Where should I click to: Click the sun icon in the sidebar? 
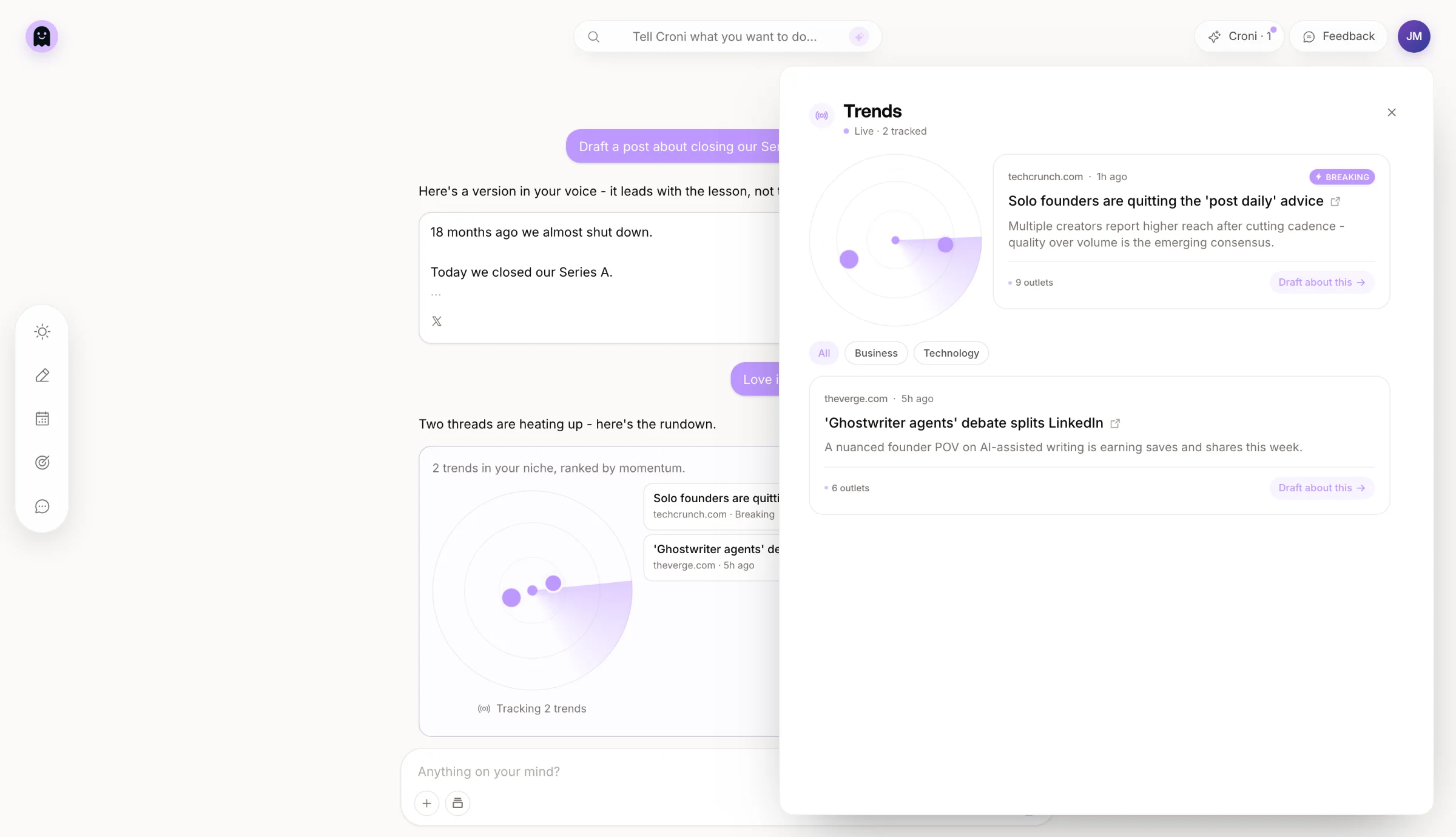coord(42,332)
